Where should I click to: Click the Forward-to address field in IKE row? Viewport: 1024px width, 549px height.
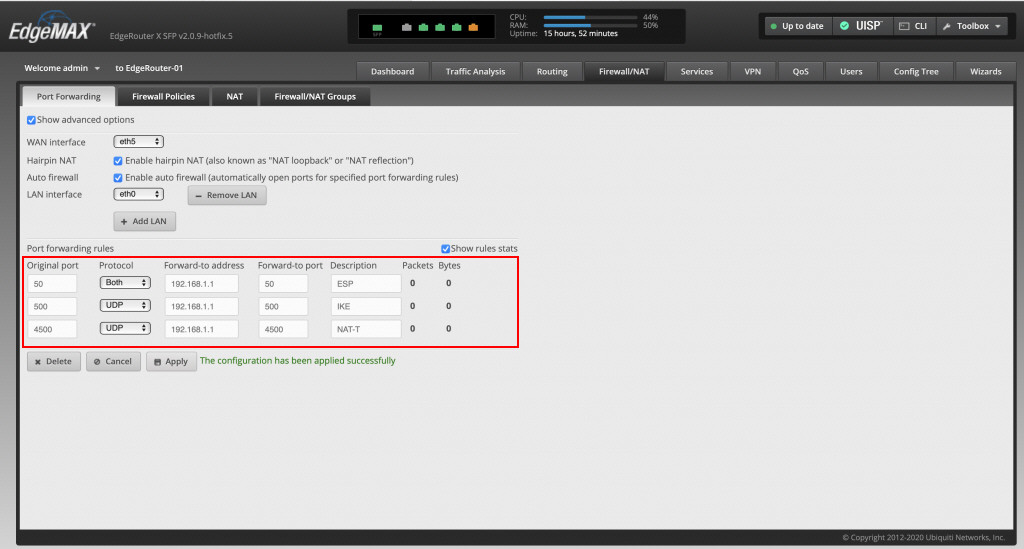click(x=201, y=306)
